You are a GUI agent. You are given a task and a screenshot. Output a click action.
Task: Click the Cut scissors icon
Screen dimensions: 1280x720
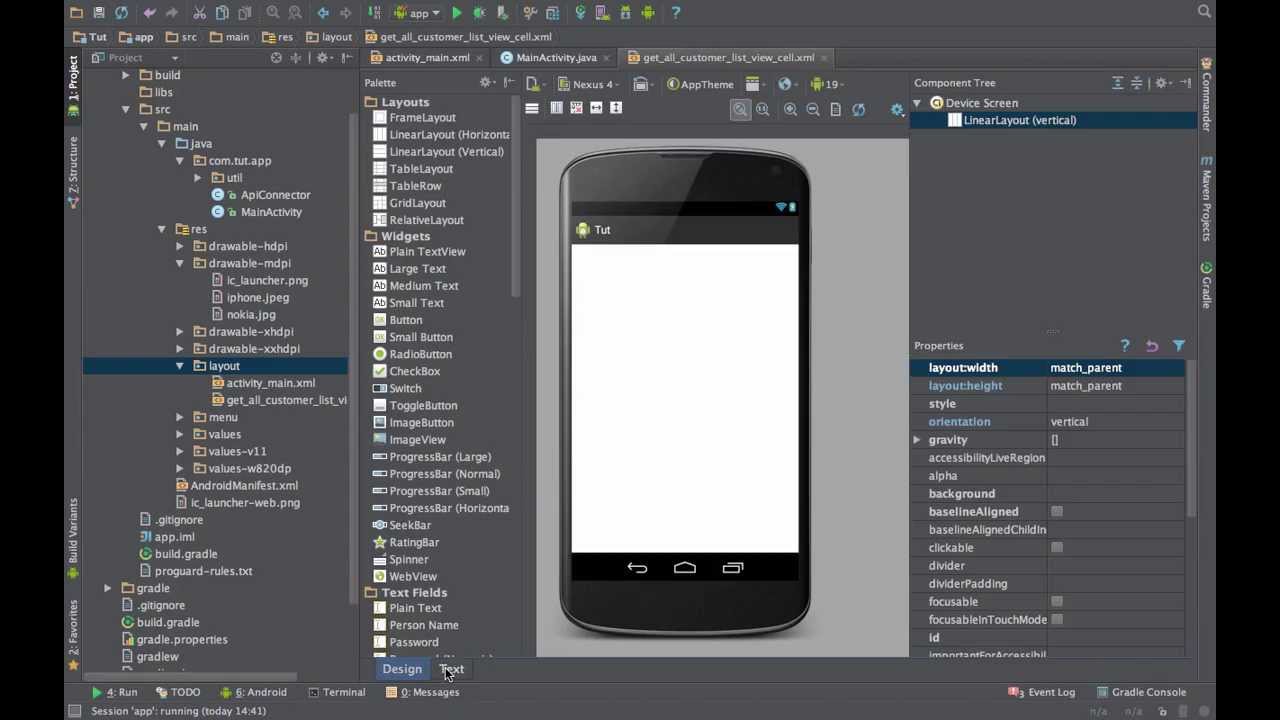pyautogui.click(x=199, y=13)
